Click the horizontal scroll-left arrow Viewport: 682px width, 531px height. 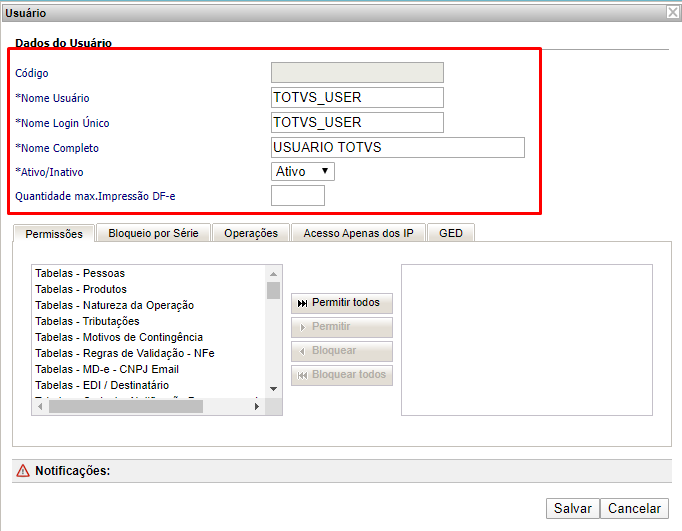pyautogui.click(x=40, y=407)
